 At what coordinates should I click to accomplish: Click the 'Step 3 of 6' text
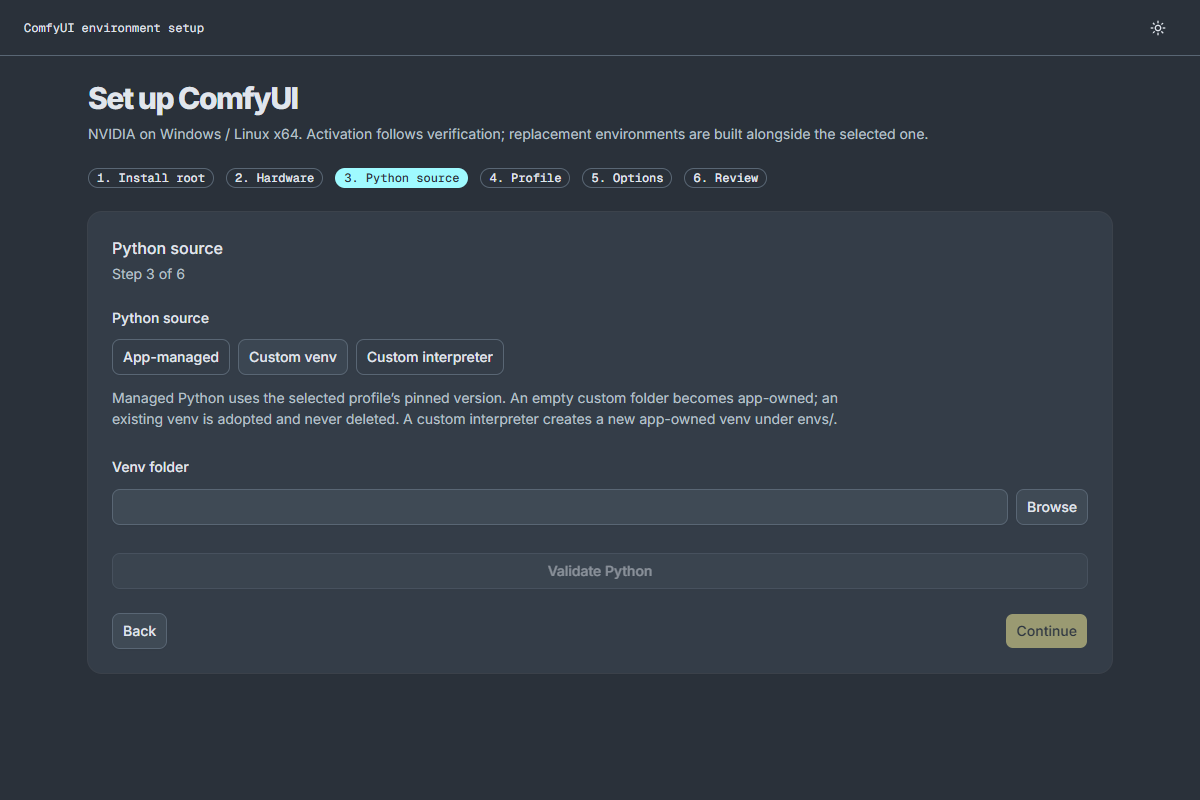point(148,274)
